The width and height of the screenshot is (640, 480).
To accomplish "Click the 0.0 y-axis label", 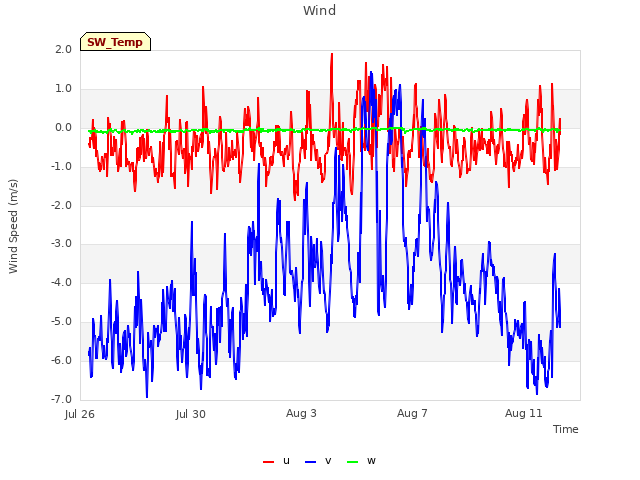I will tap(63, 128).
